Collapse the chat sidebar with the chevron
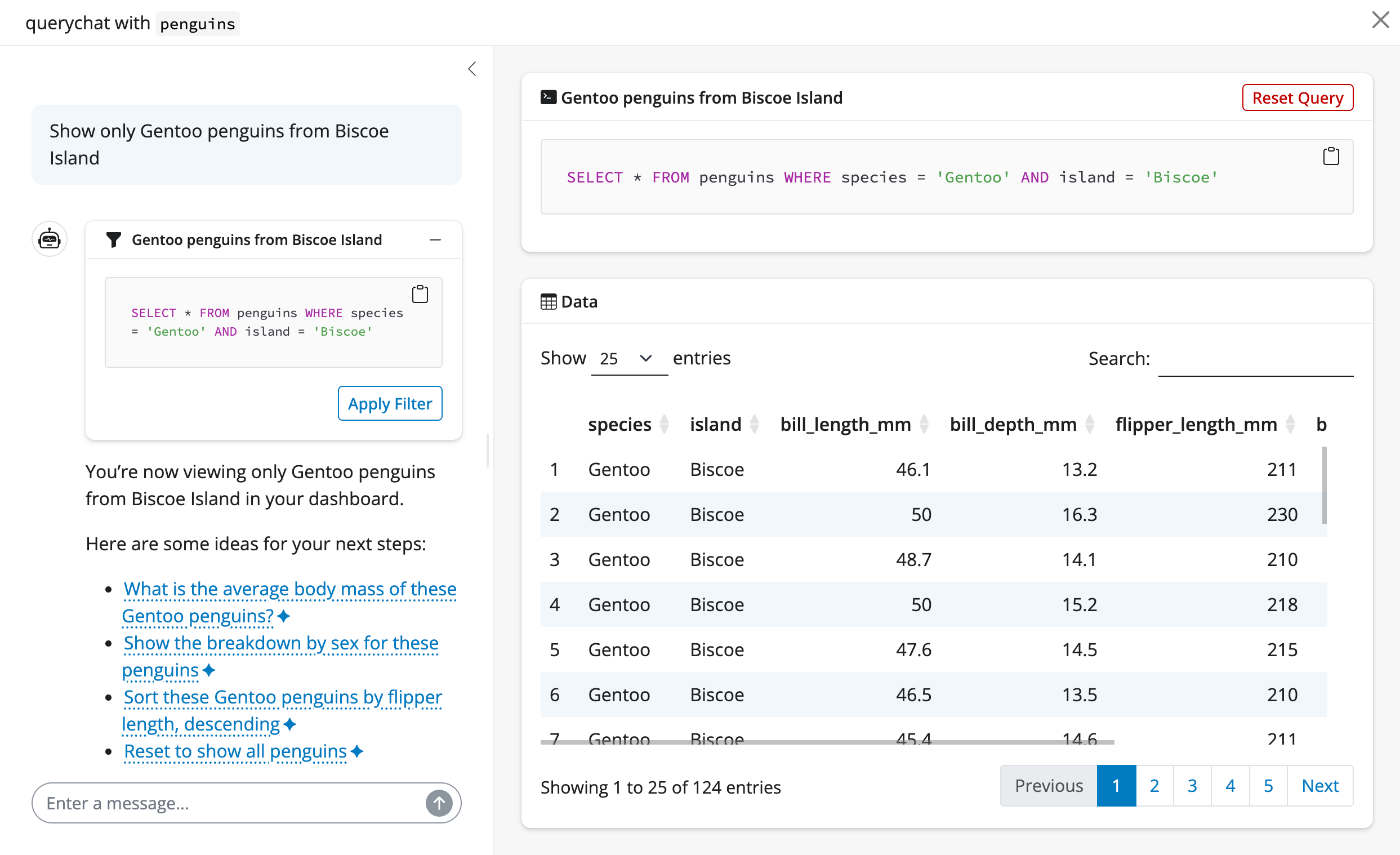 [x=471, y=68]
